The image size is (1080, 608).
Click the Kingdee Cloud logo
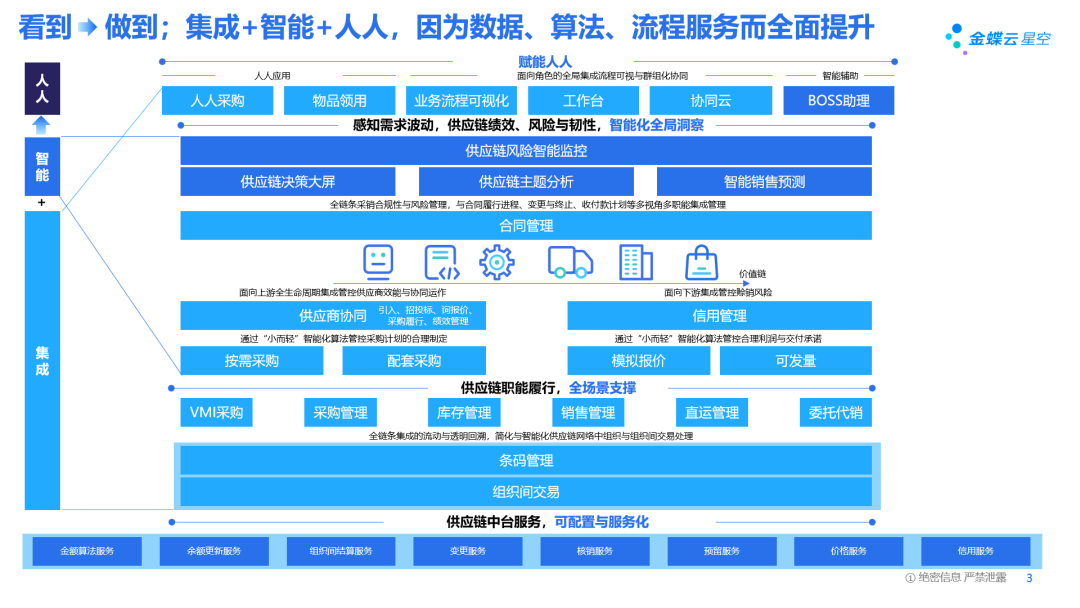[998, 38]
